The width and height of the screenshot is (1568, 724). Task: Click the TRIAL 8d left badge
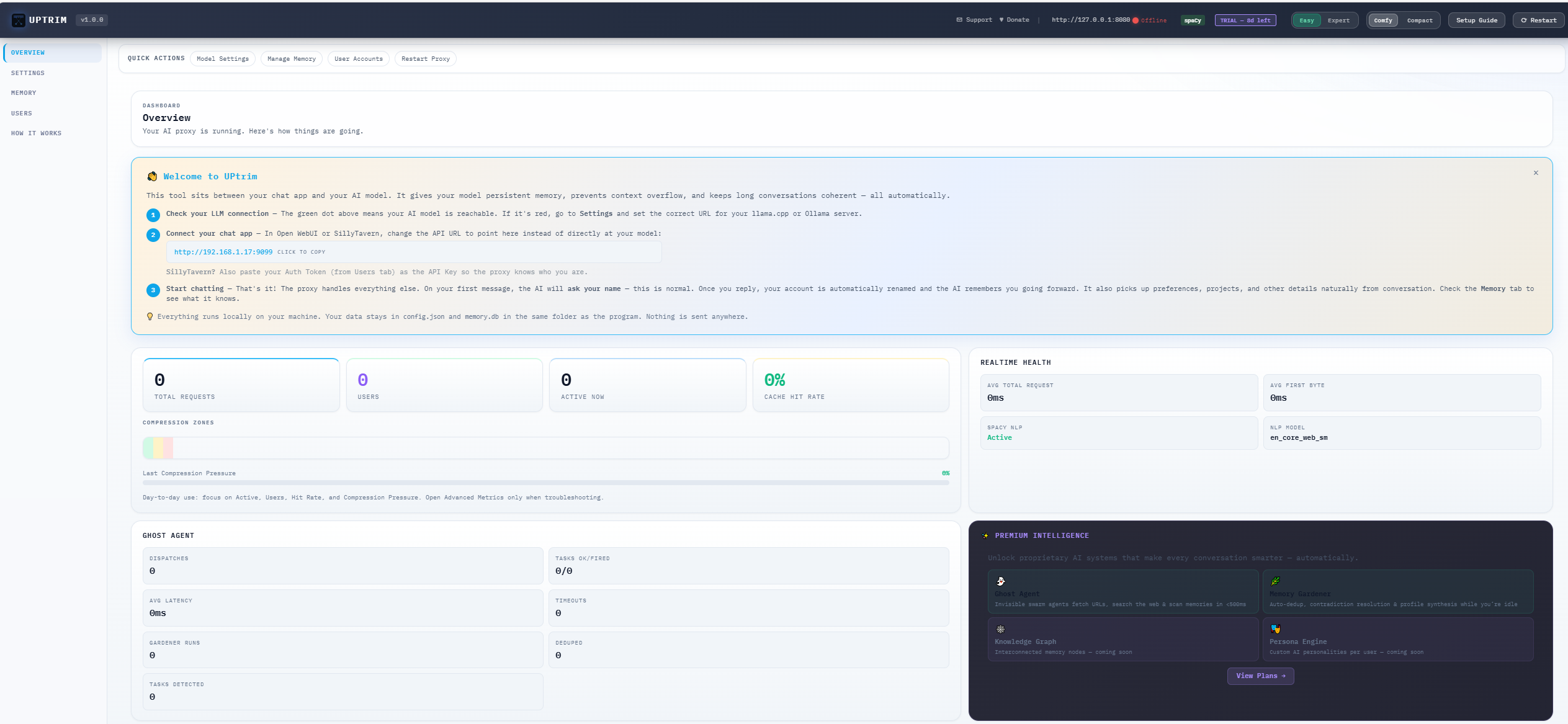coord(1245,20)
